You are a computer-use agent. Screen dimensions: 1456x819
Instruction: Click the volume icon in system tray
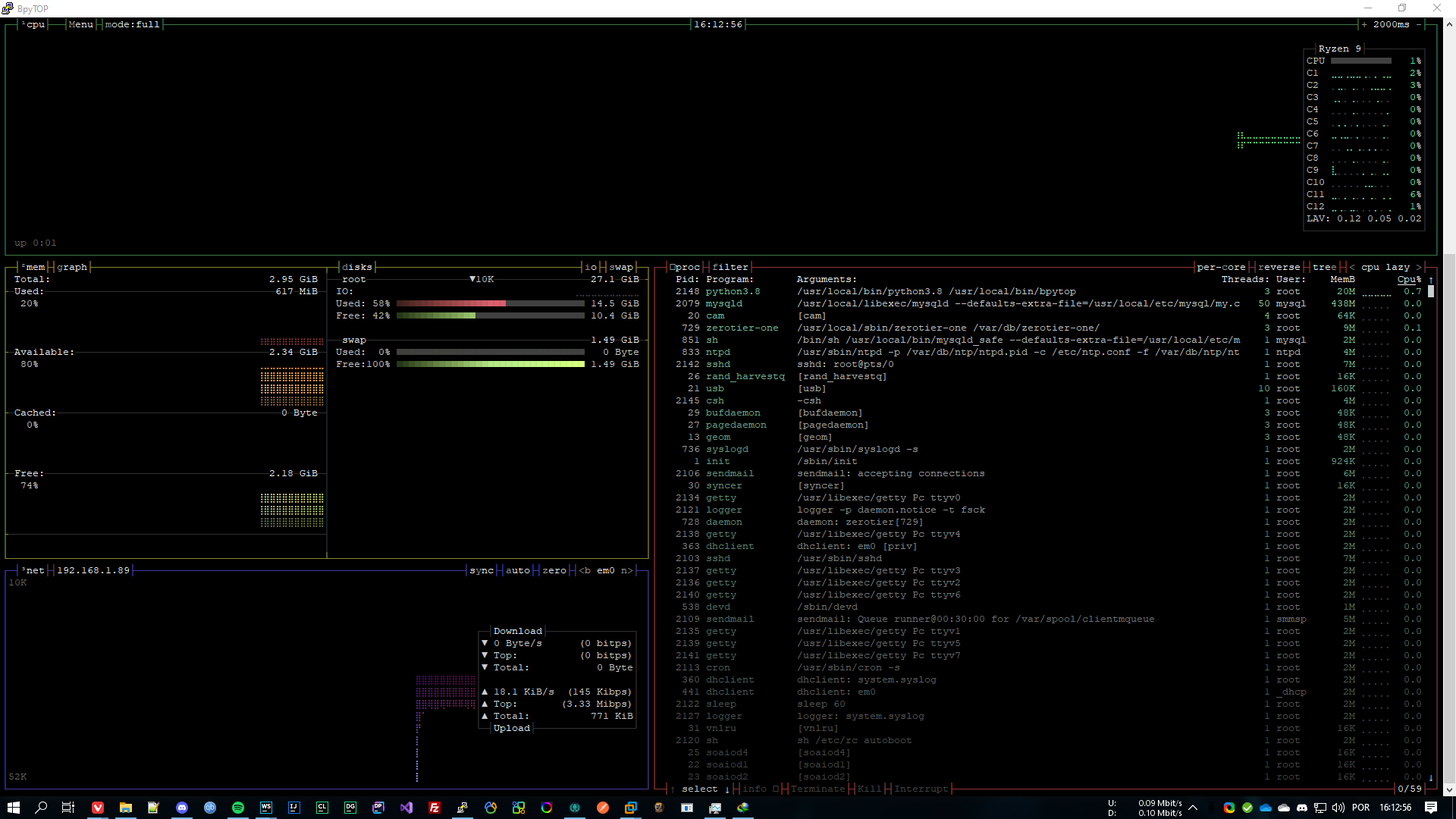pos(1338,808)
